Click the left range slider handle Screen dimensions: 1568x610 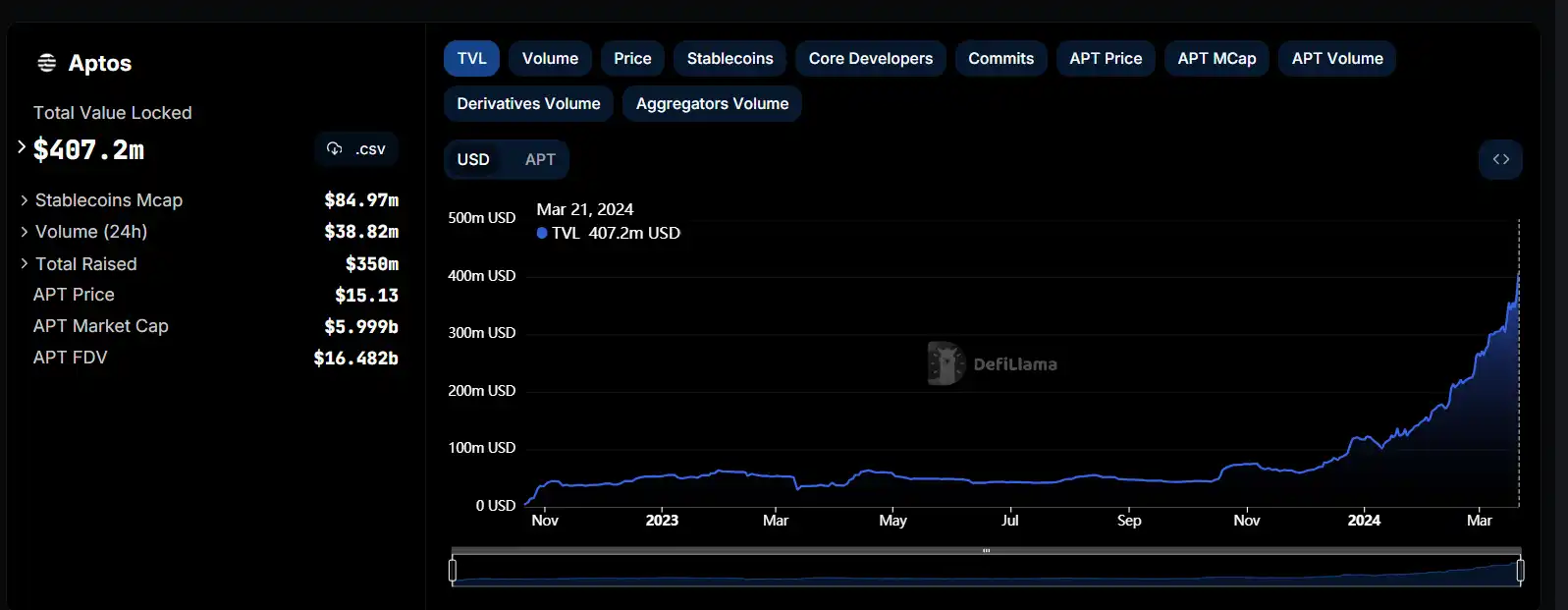(453, 570)
